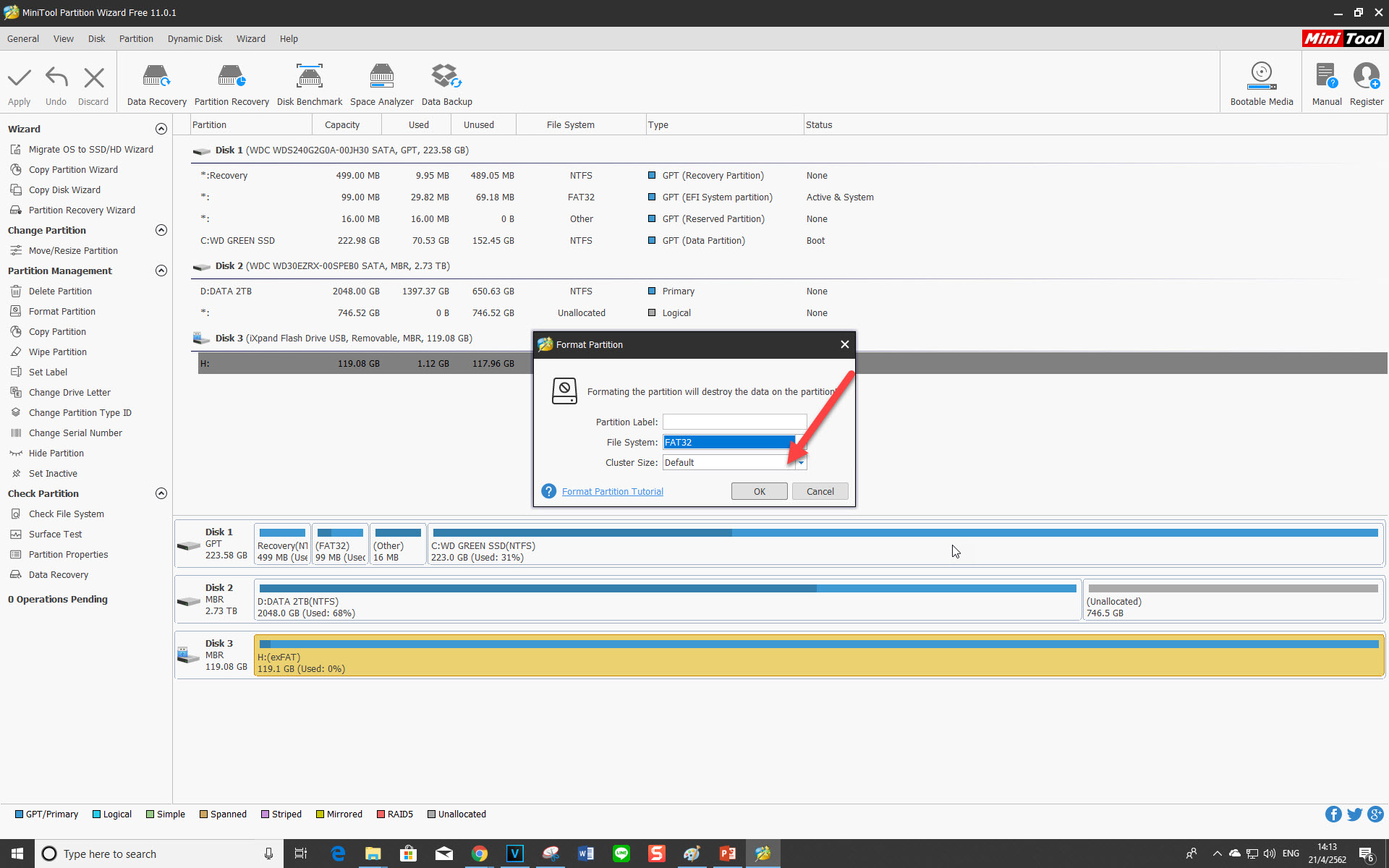Collapse the Change Partition section
1389x868 pixels.
[161, 230]
